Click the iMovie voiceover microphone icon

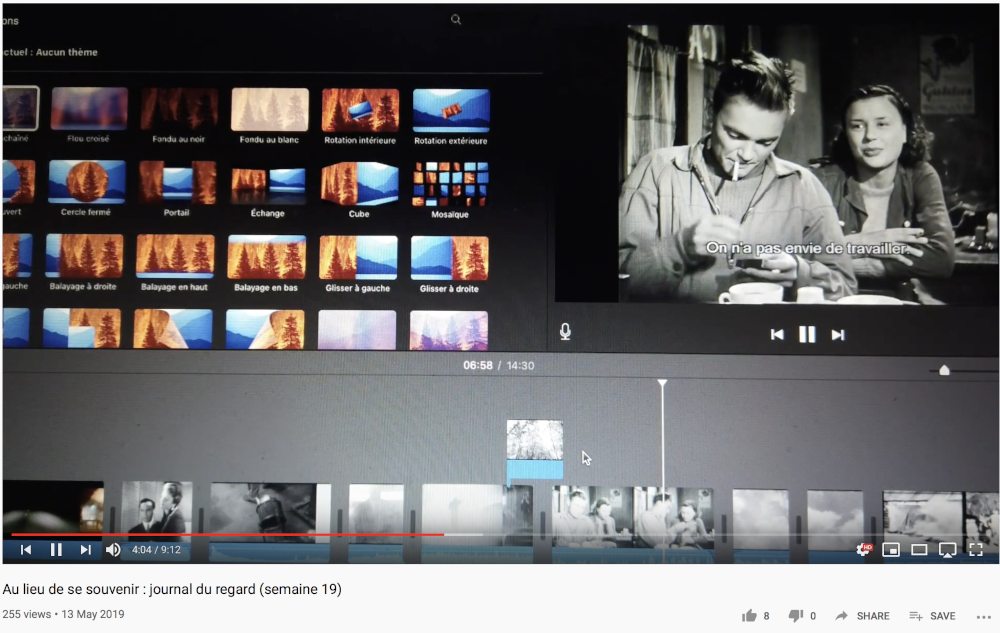[565, 332]
